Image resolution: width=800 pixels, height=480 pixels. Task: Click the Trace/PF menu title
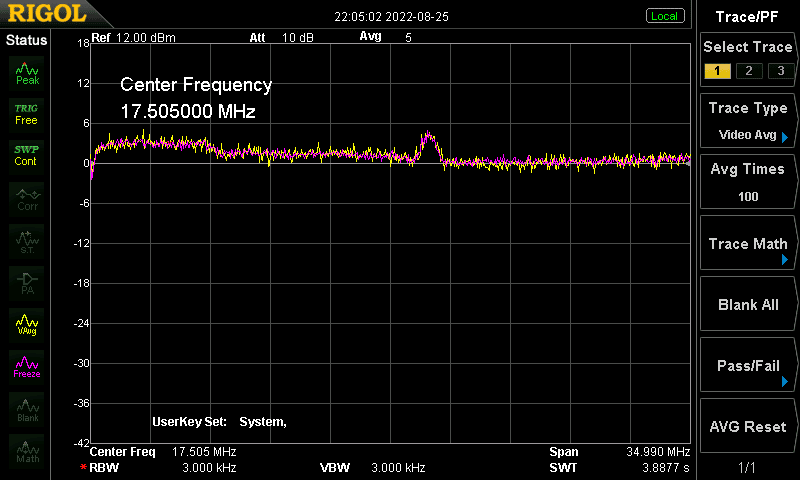(746, 17)
